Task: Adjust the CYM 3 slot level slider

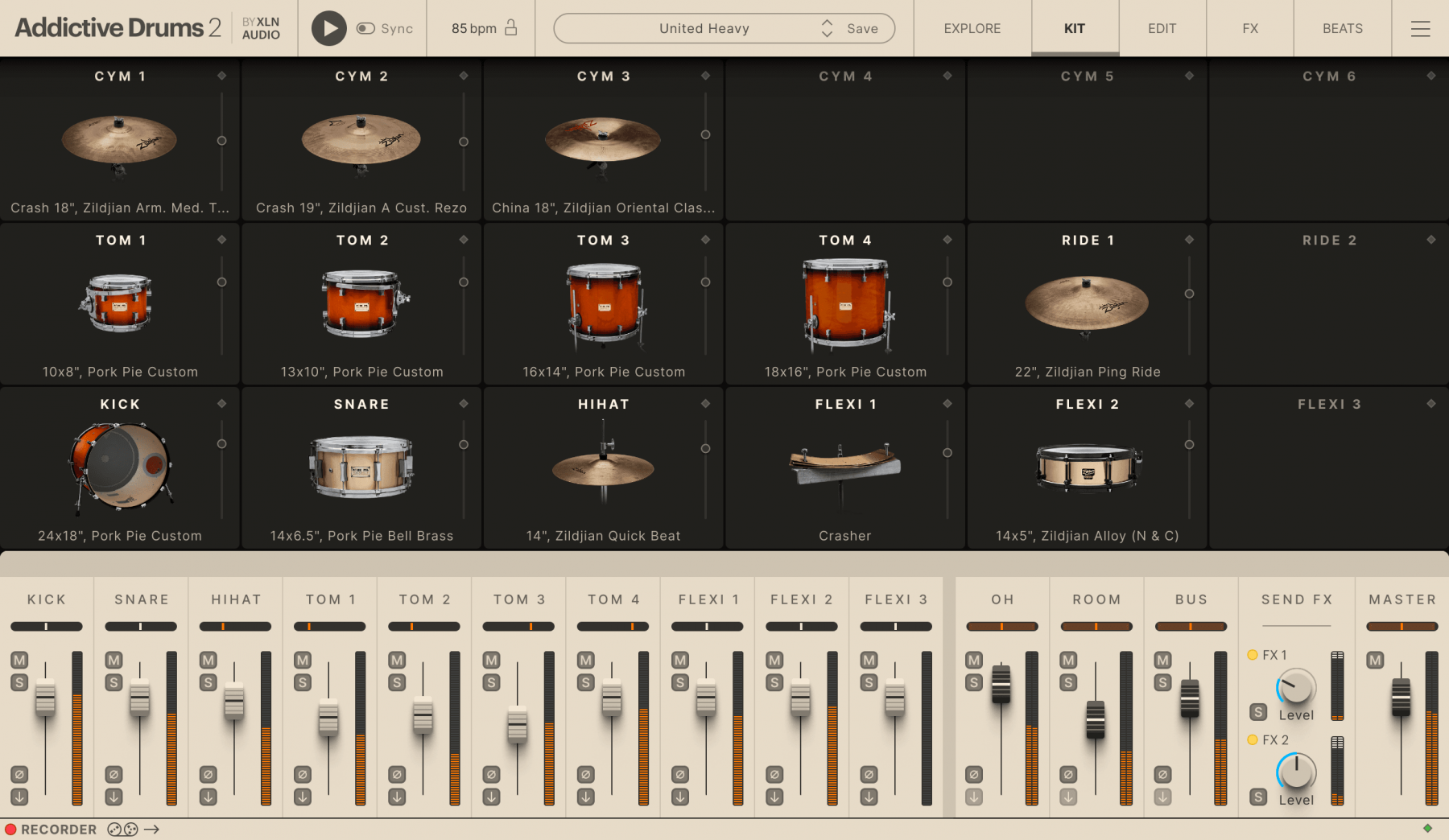Action: point(705,134)
